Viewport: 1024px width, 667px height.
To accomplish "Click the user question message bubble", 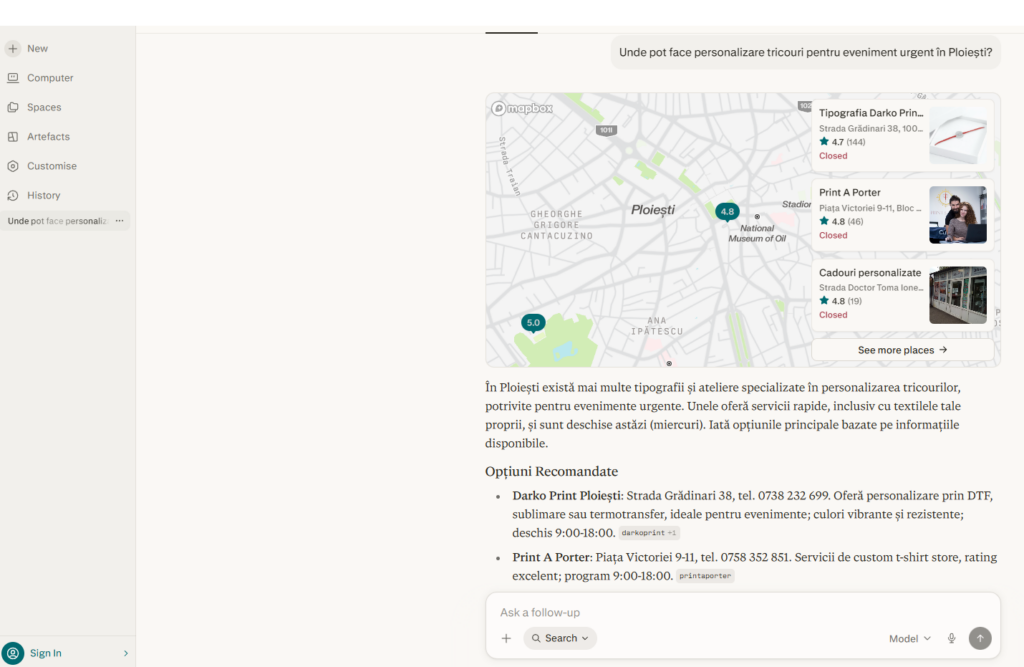I will [806, 52].
